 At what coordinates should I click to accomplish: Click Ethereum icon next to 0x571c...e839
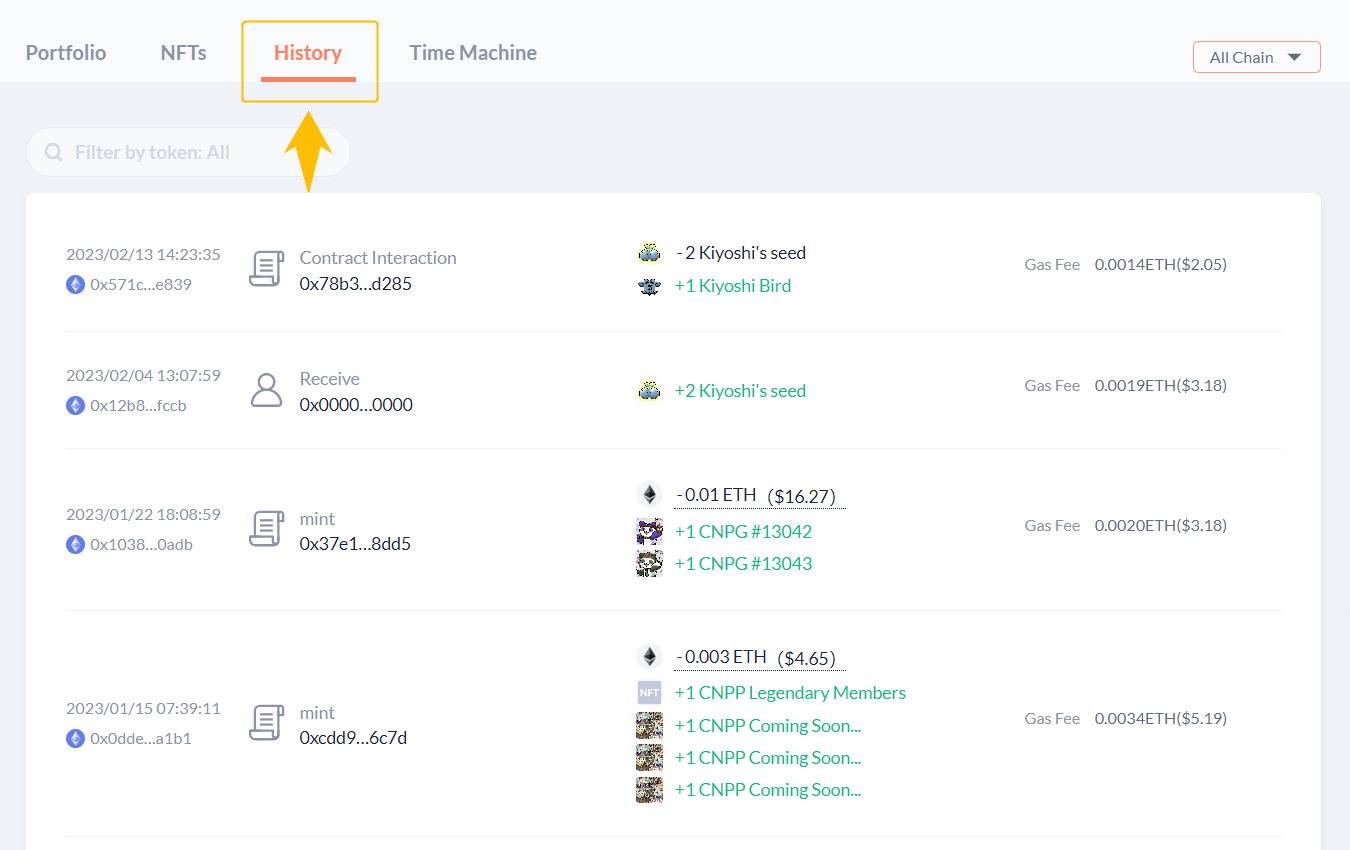(75, 284)
